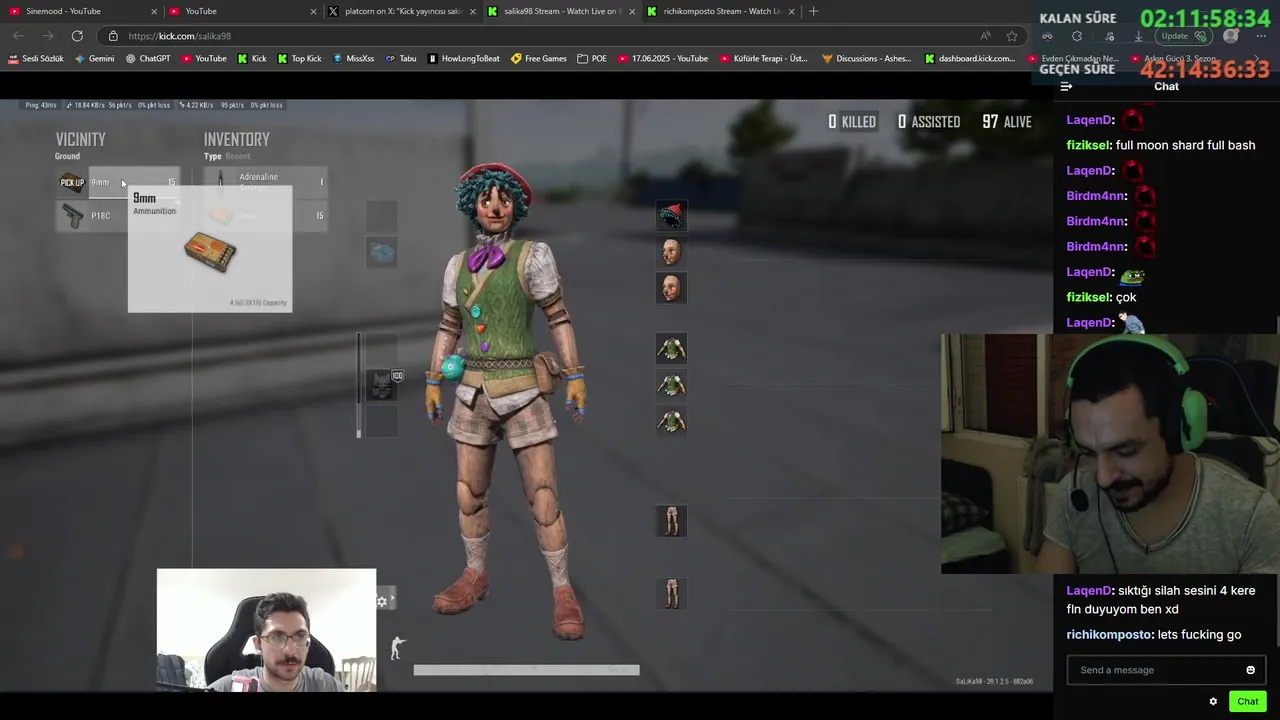This screenshot has height=720, width=1280.
Task: Click username richikomposto in chat
Action: tap(1109, 635)
